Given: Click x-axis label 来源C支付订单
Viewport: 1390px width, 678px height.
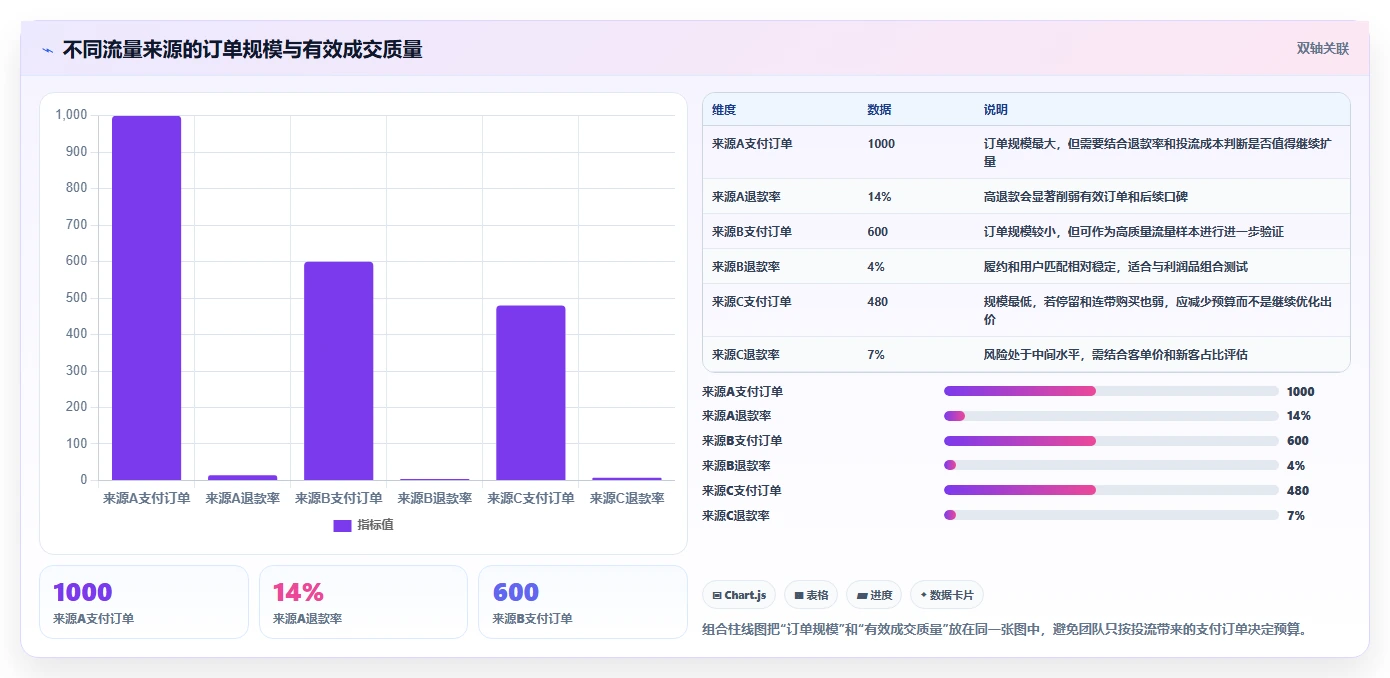Looking at the screenshot, I should coord(530,498).
